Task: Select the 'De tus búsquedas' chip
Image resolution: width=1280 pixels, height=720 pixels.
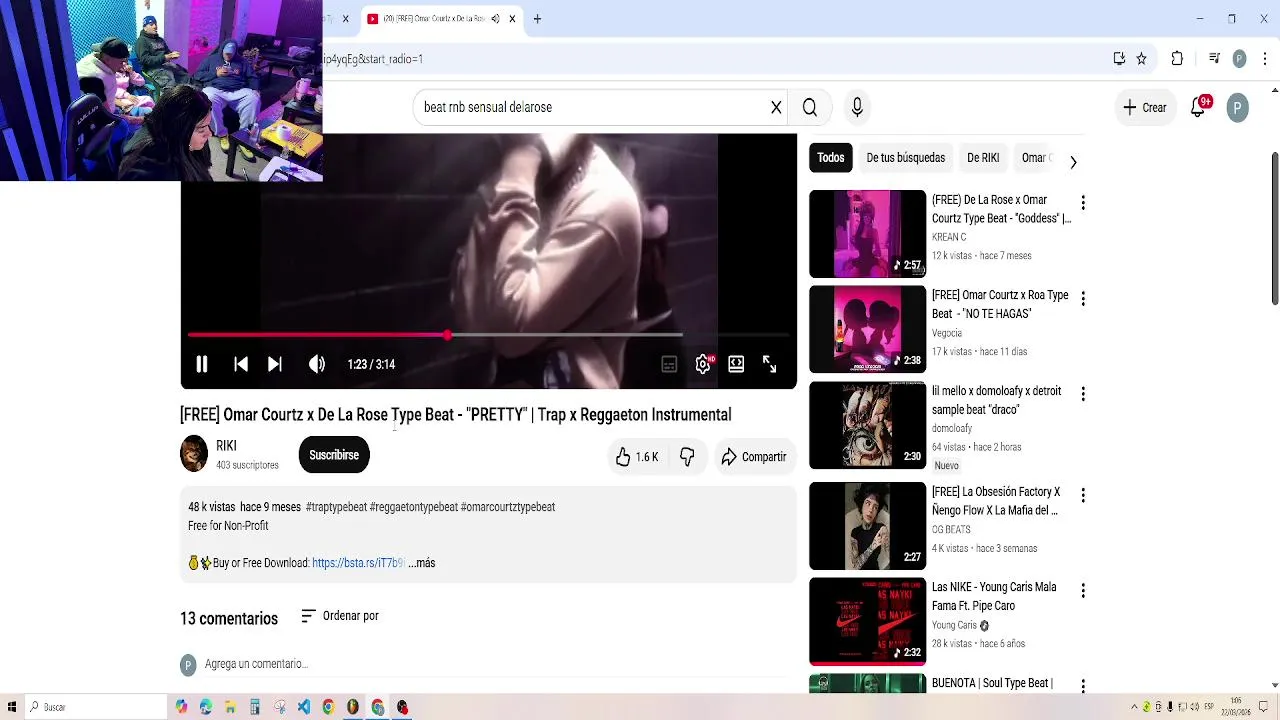Action: click(x=905, y=158)
